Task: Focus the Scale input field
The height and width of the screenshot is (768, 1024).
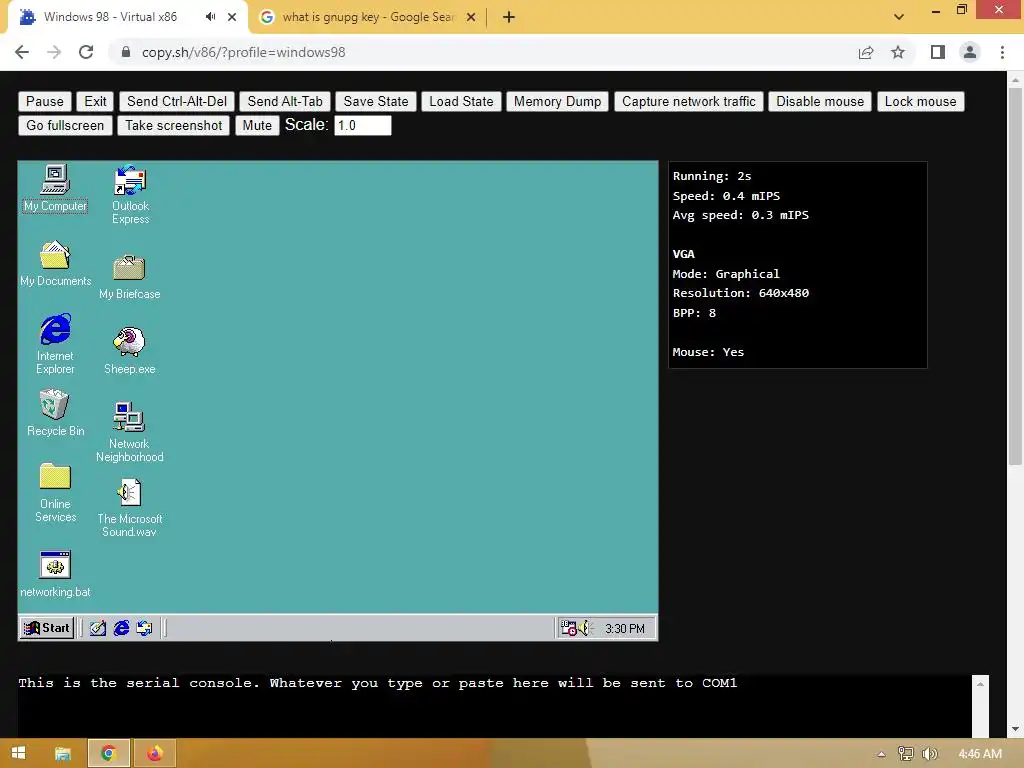Action: click(x=363, y=125)
